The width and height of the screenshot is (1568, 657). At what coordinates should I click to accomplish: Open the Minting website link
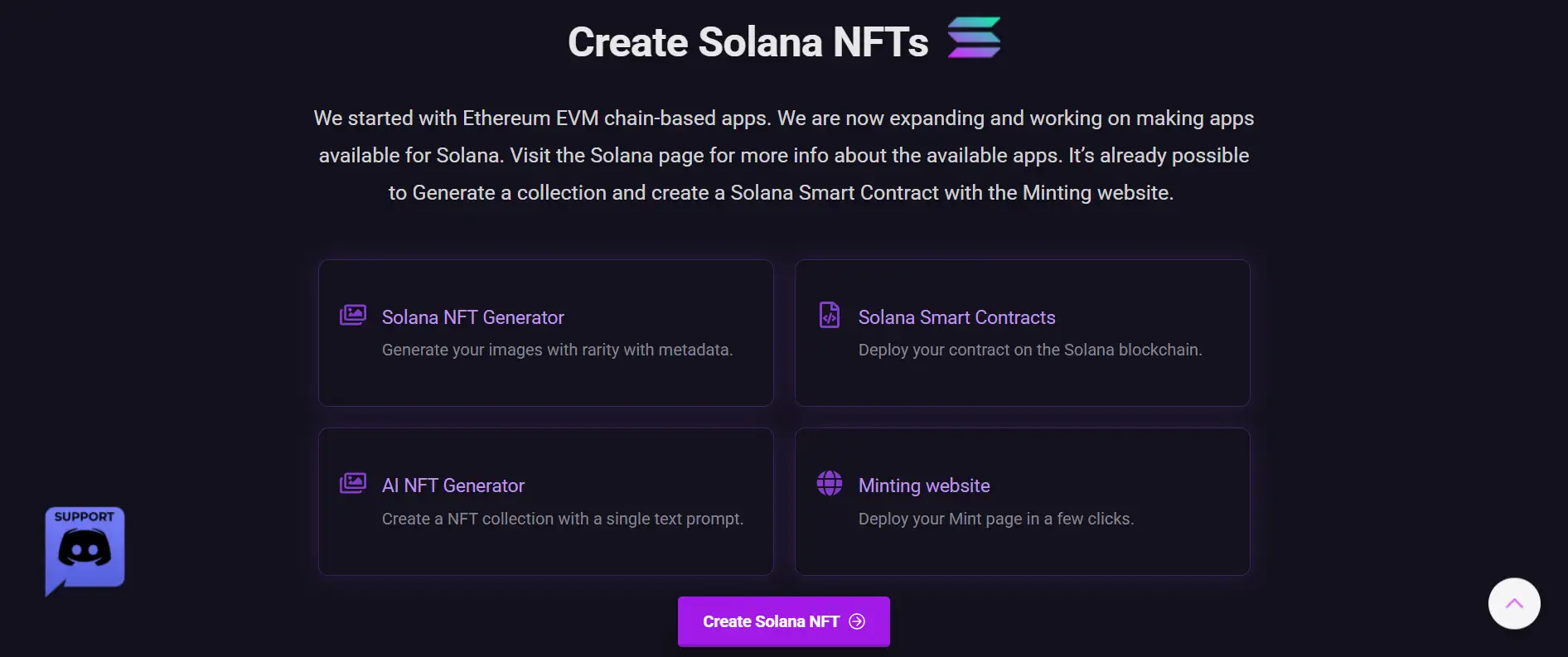click(x=924, y=486)
